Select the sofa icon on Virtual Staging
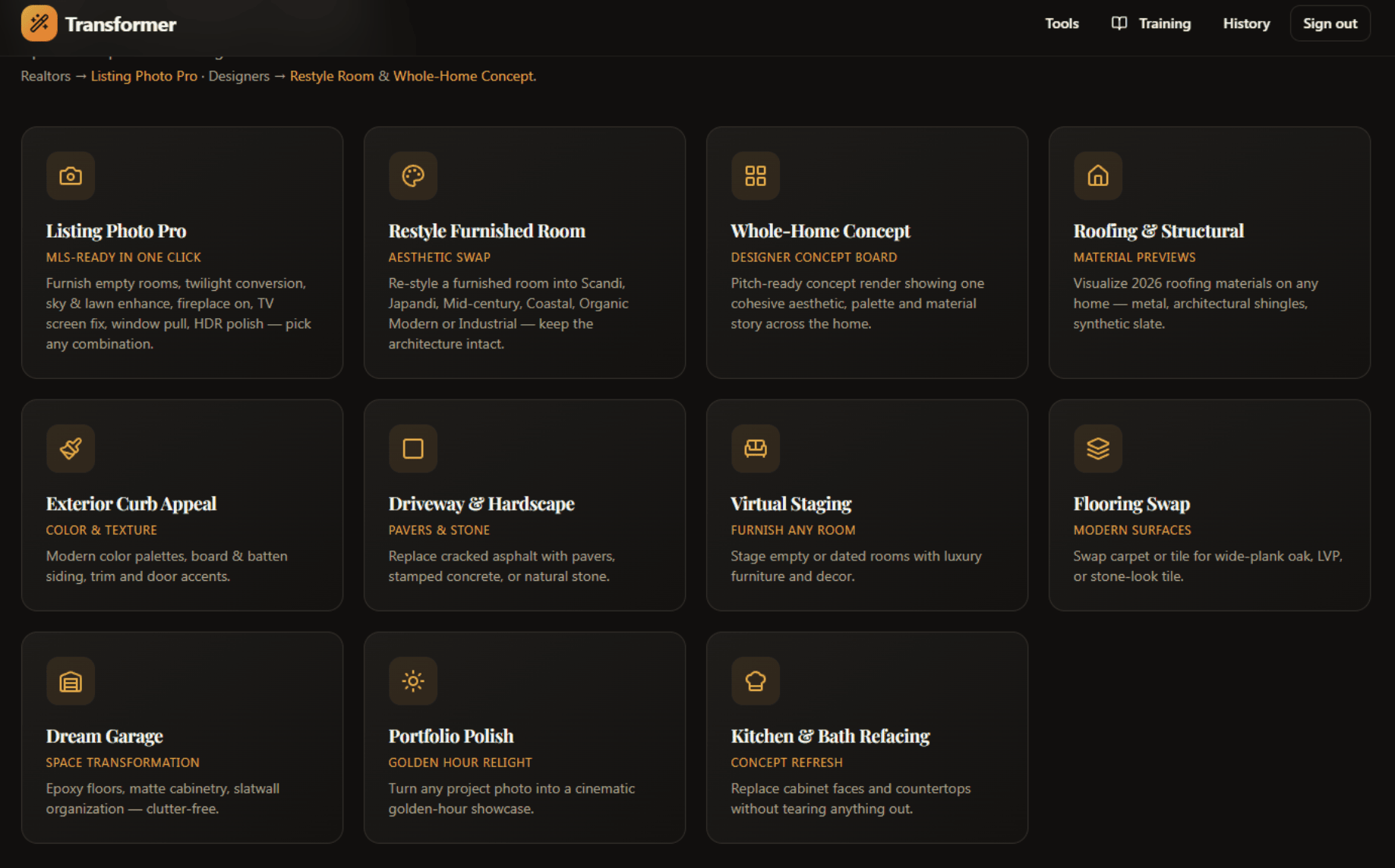This screenshot has width=1395, height=868. pos(756,449)
